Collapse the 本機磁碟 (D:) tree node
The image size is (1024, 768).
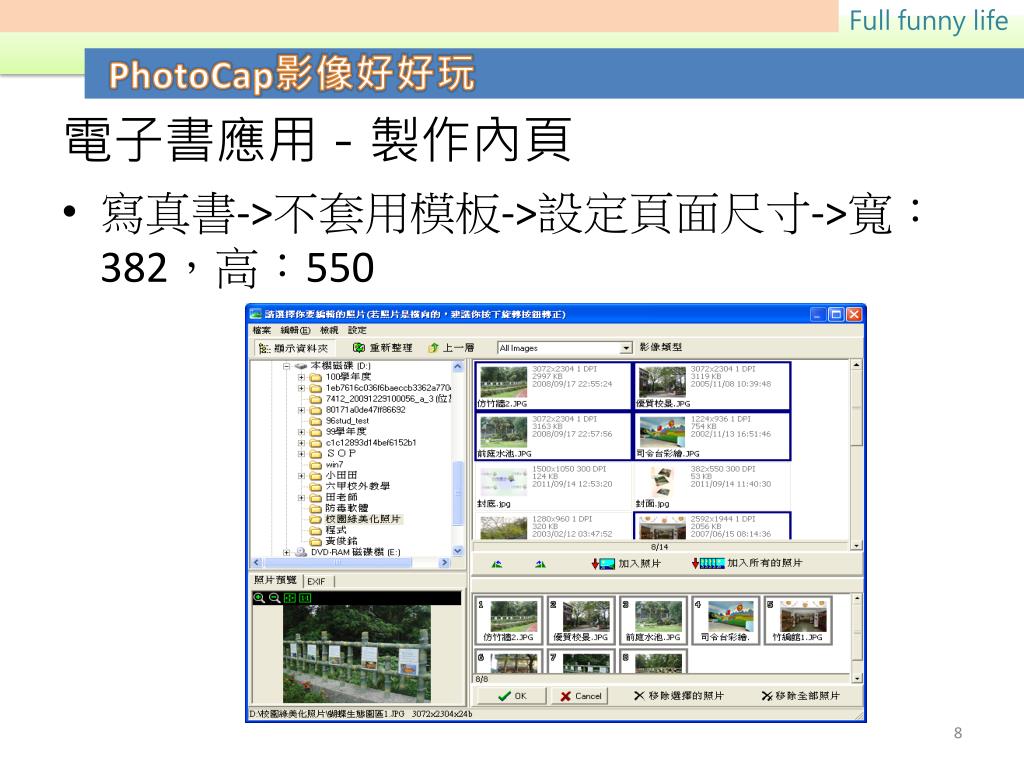click(x=286, y=366)
